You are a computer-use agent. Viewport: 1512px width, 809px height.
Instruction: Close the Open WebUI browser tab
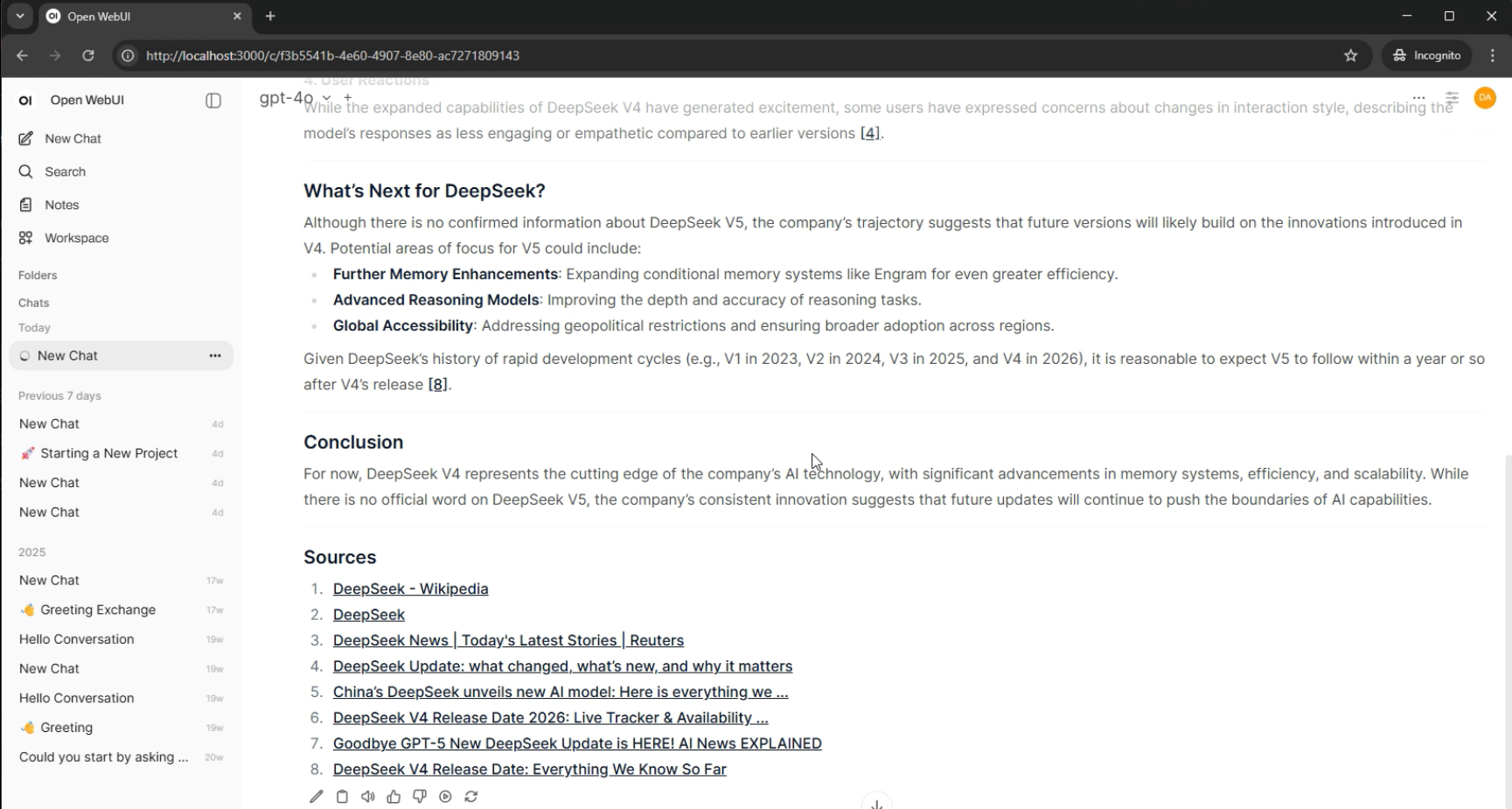[237, 16]
